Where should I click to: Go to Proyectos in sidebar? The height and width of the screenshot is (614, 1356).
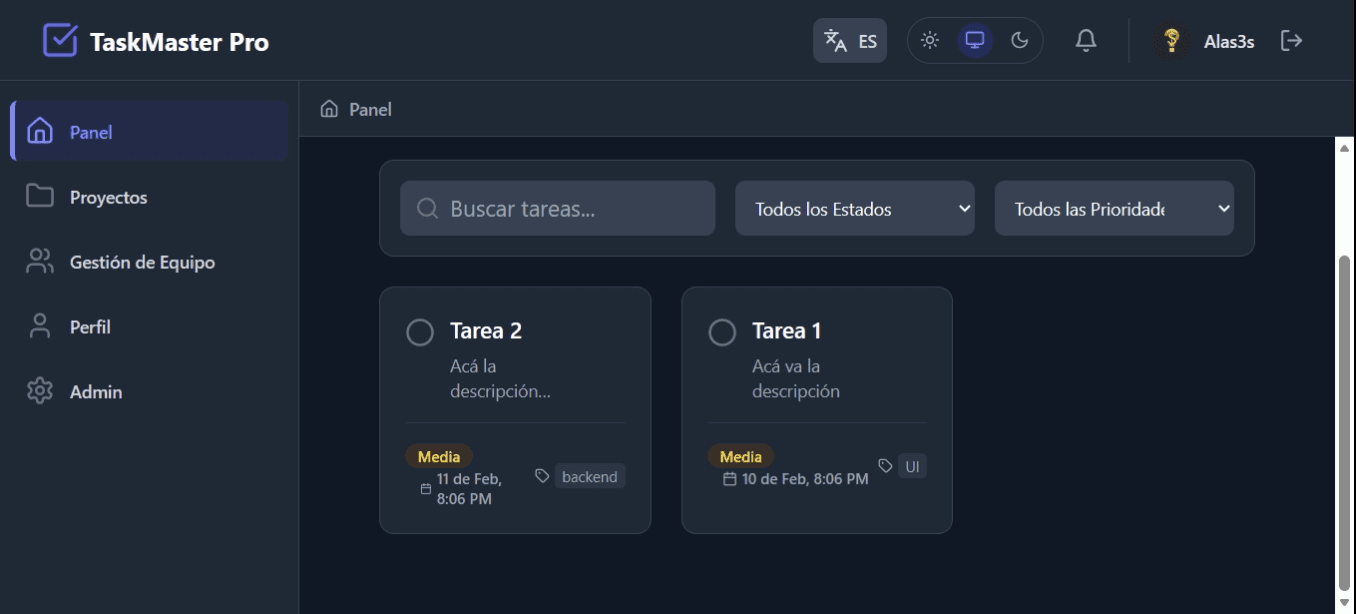coord(108,197)
